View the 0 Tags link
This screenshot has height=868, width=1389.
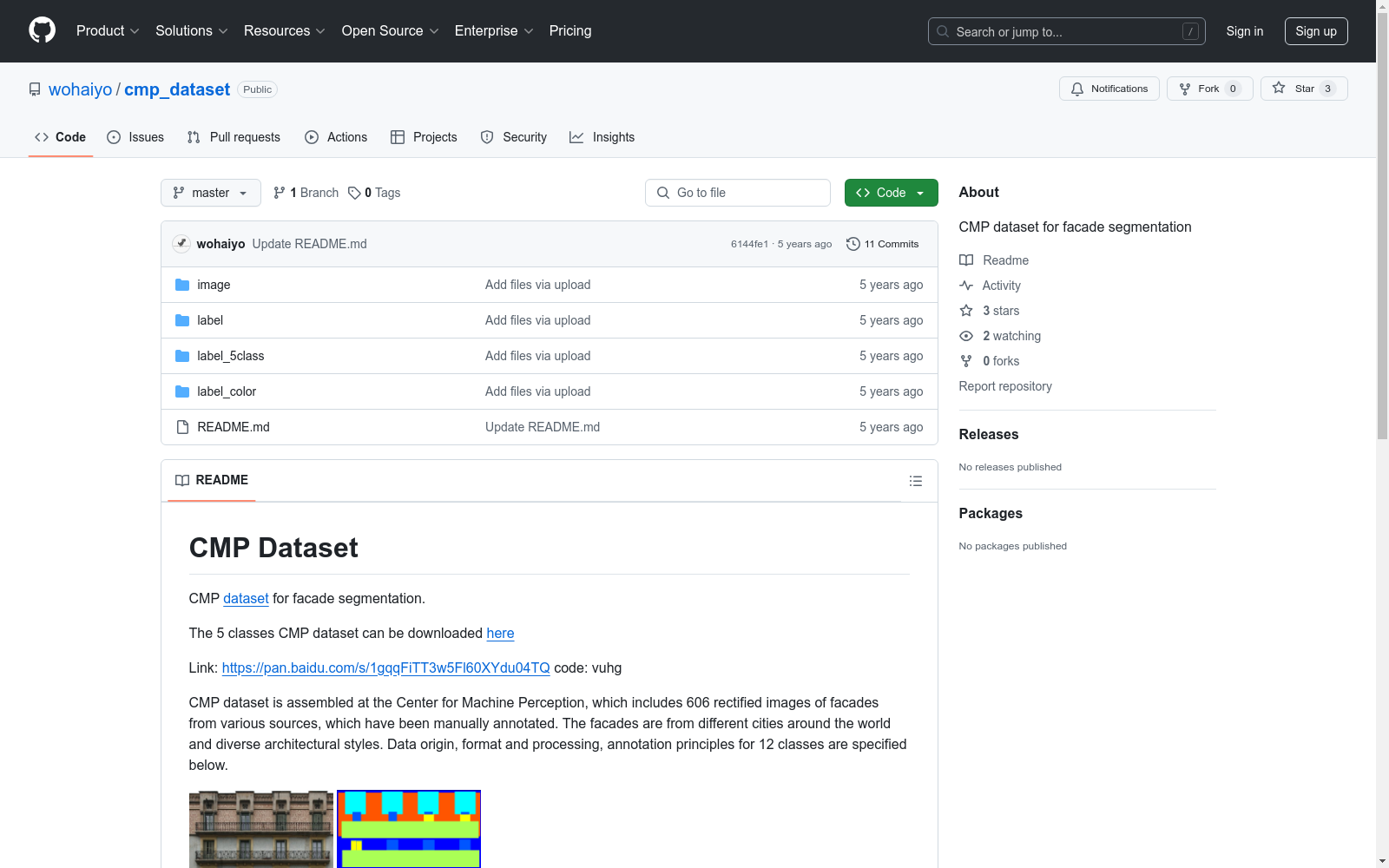374,193
